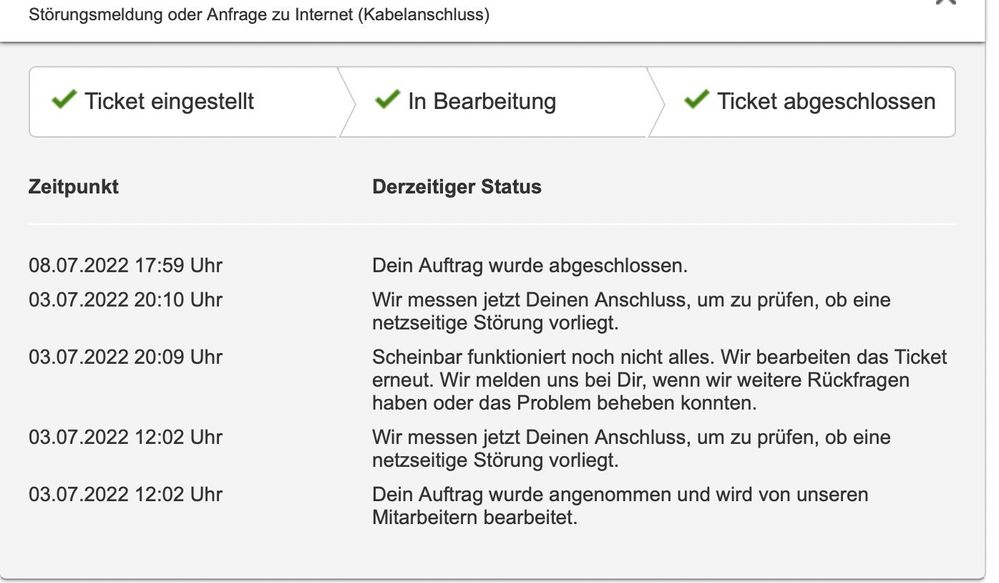The height and width of the screenshot is (583, 999).
Task: Click "Dein Auftrag wurde abgeschlossen" status text
Action: tap(530, 266)
